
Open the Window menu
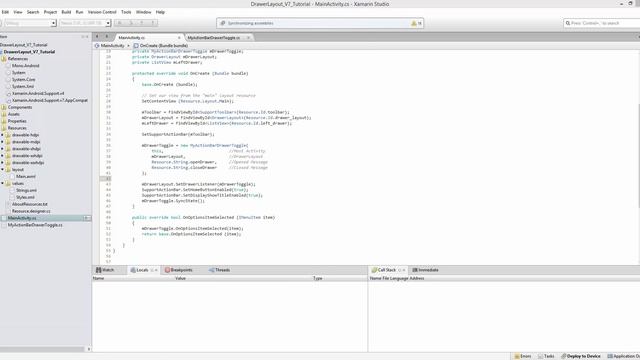[143, 12]
